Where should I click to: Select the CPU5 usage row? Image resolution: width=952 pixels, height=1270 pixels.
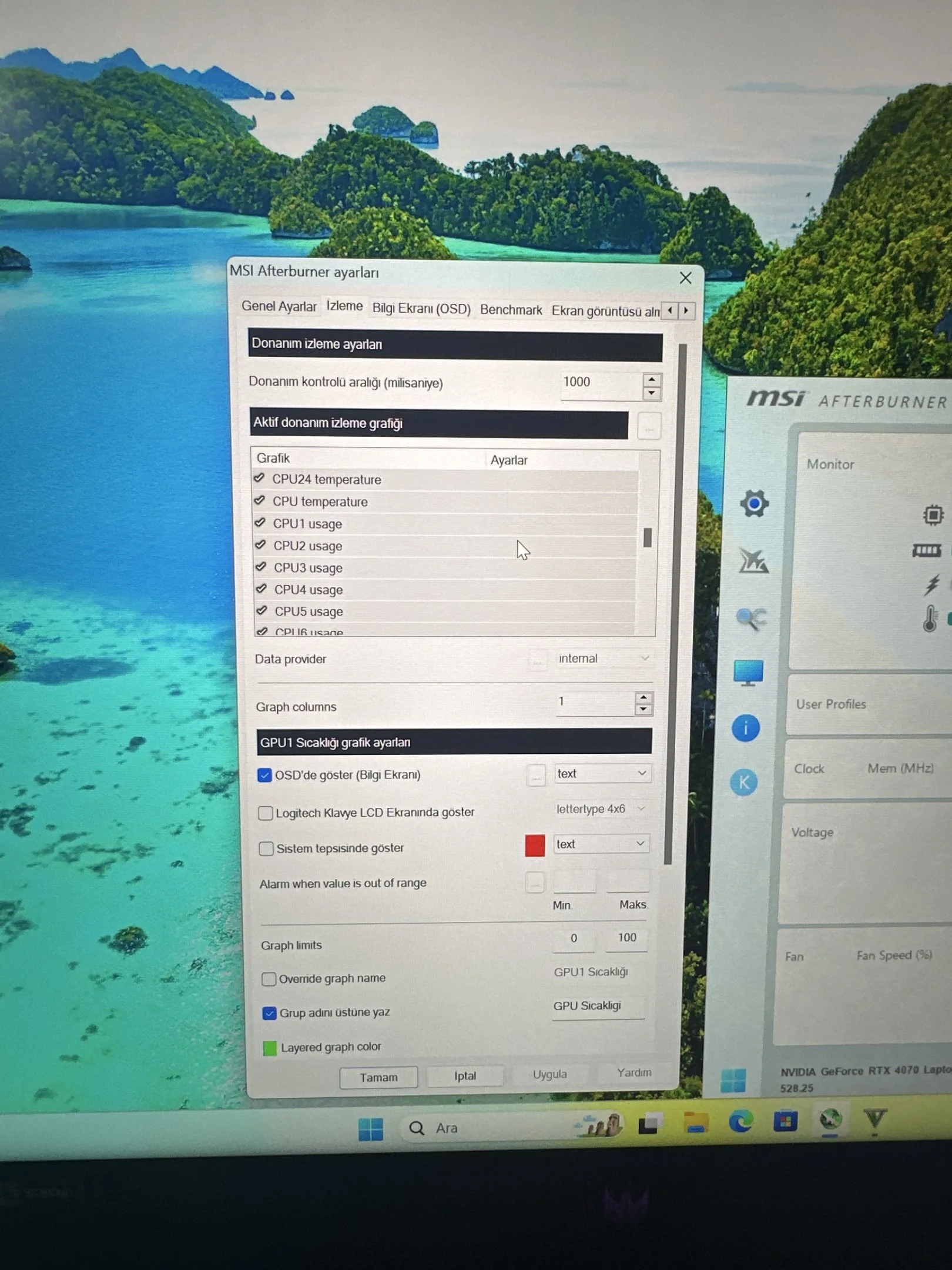tap(444, 611)
